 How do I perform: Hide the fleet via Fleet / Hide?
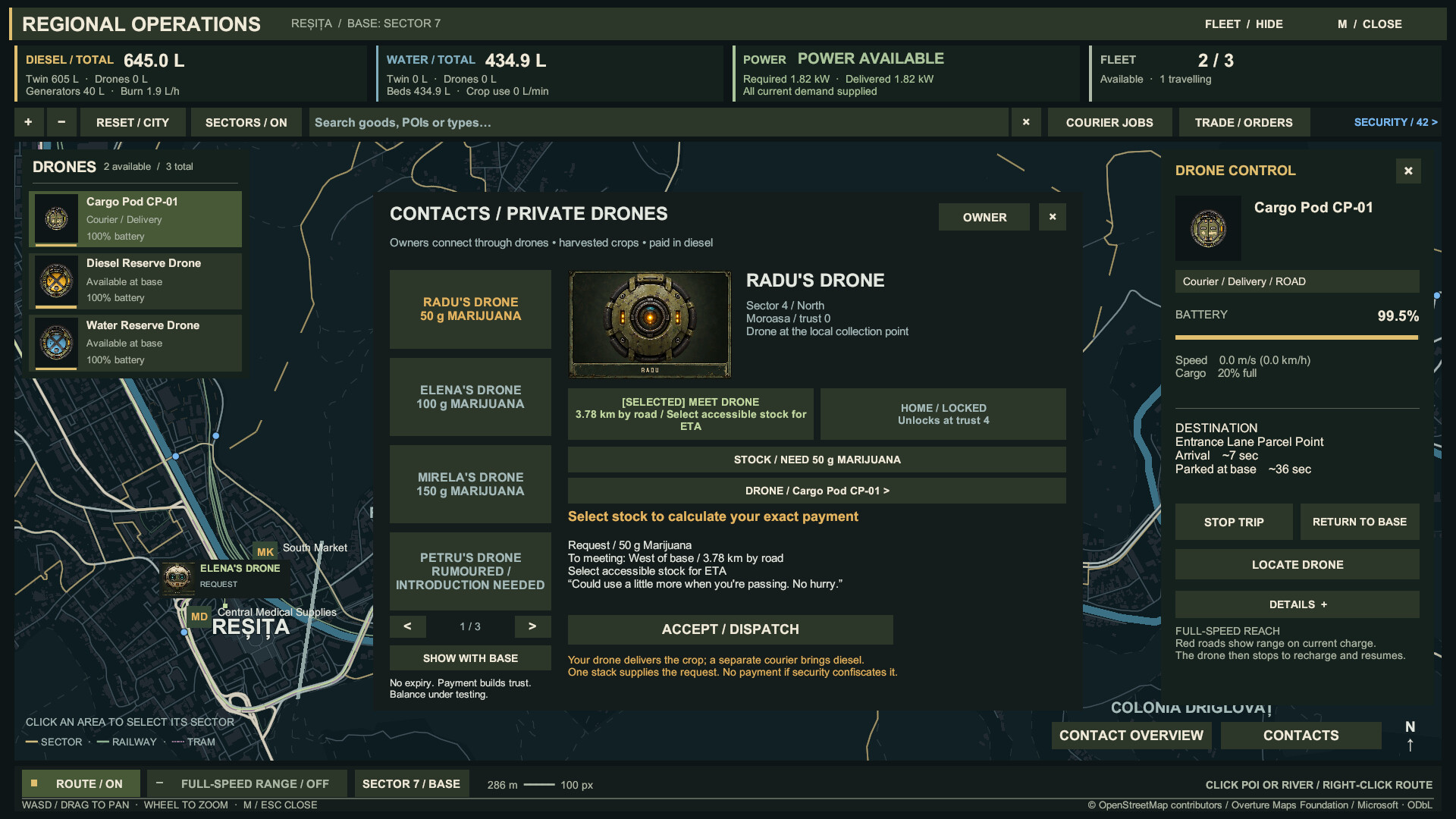(1244, 24)
